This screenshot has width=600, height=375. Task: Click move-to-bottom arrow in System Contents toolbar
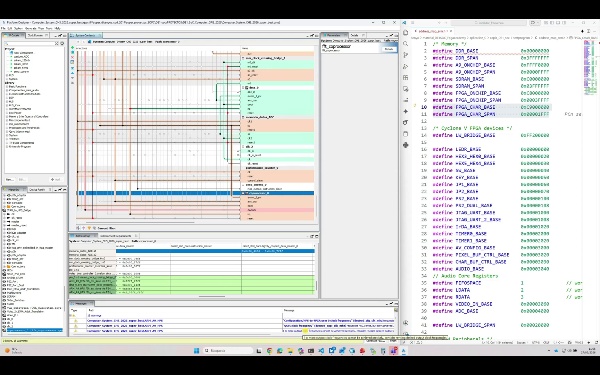pos(72,83)
